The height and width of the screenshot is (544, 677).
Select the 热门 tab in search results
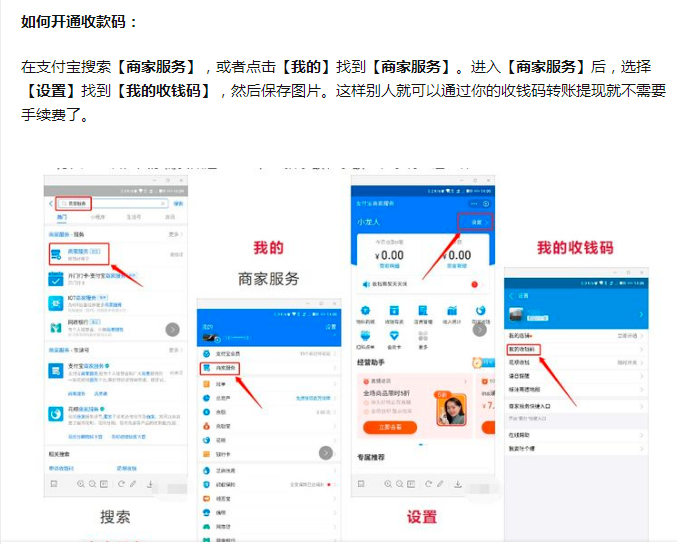coord(62,216)
